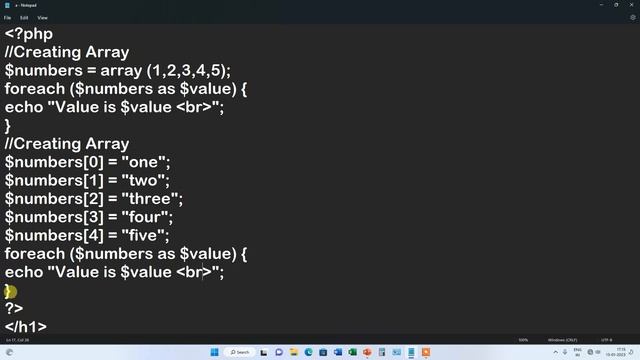Click the $numbers[0] = "one"; line
This screenshot has height=360, width=640.
coord(87,162)
